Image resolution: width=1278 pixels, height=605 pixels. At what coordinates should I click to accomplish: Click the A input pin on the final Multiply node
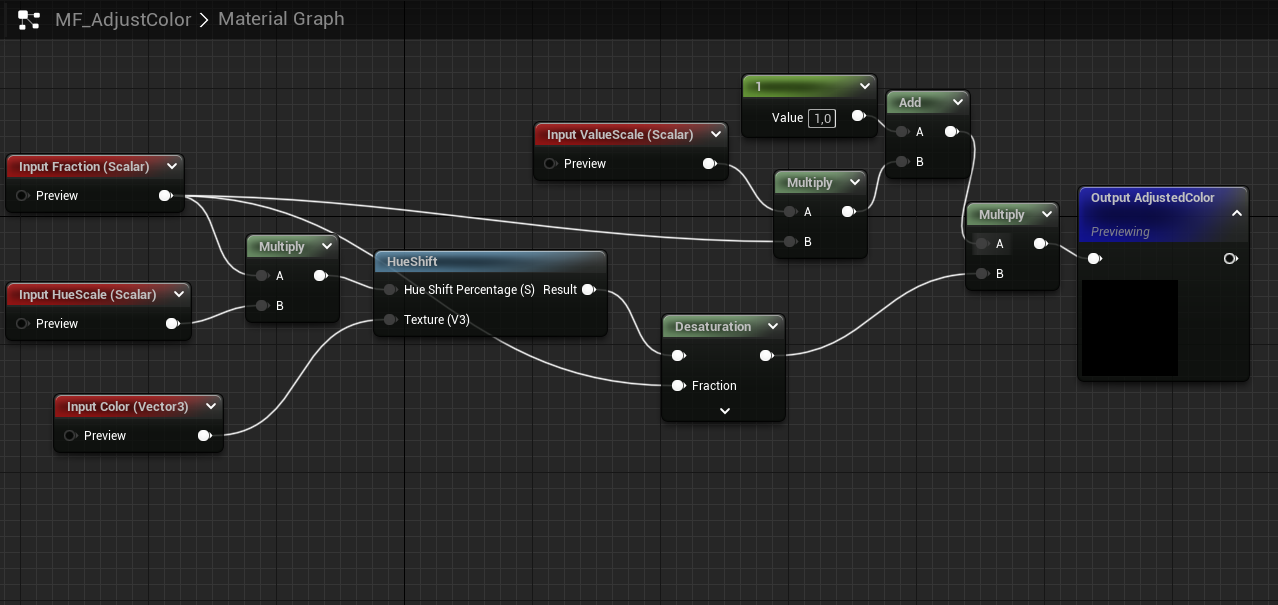(x=982, y=243)
